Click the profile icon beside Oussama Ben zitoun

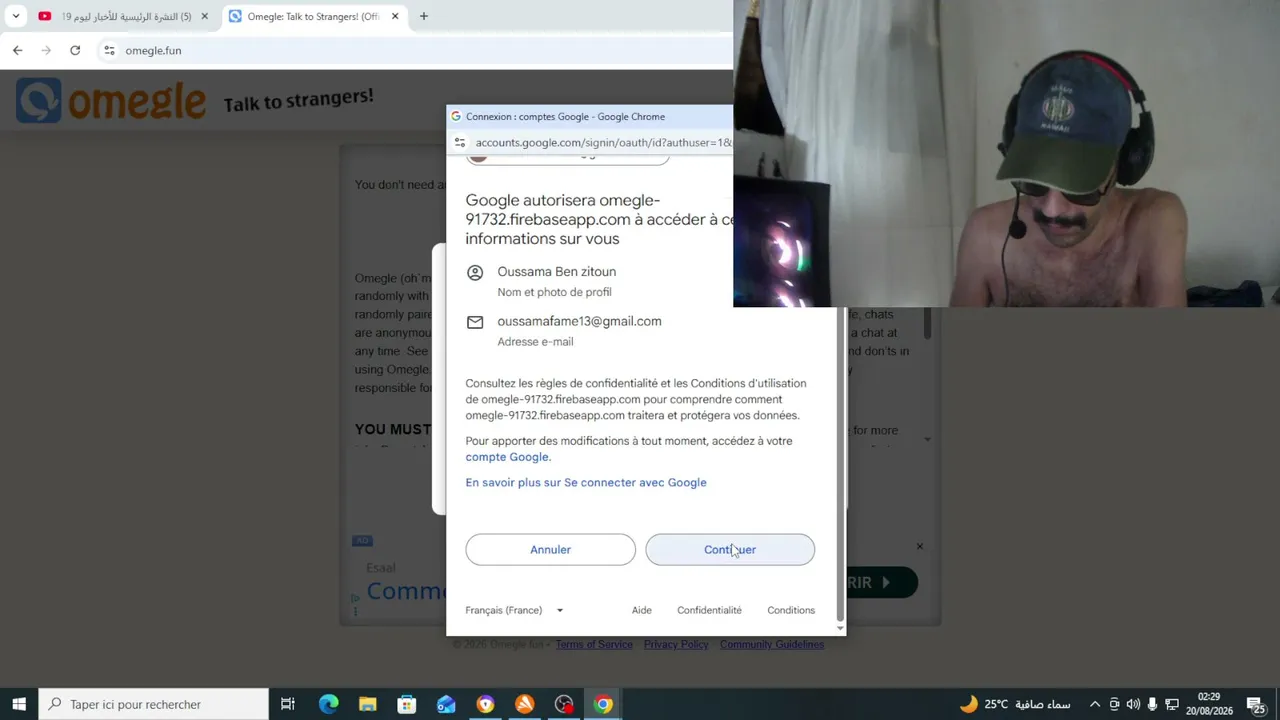tap(475, 272)
